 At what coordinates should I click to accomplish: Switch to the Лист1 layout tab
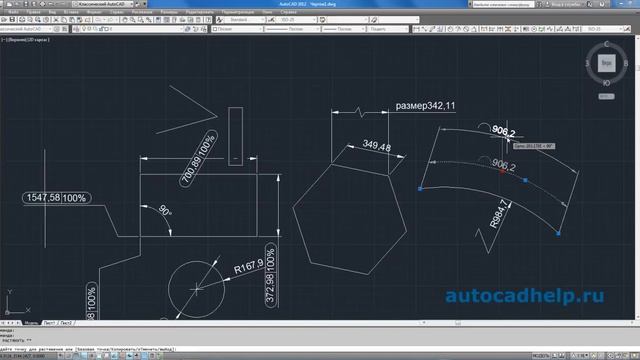tap(49, 323)
